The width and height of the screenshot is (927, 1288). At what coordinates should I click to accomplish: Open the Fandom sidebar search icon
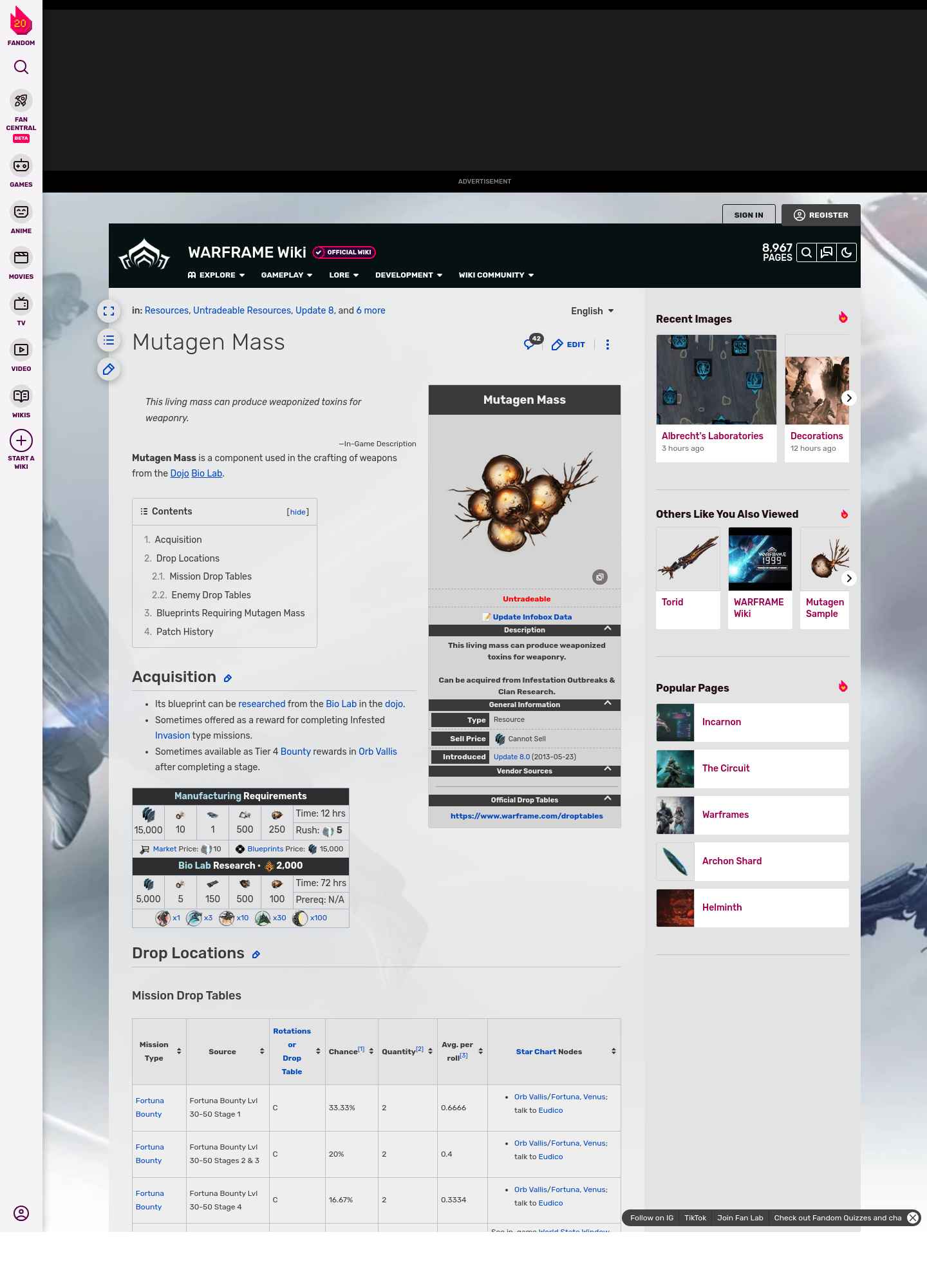(21, 67)
